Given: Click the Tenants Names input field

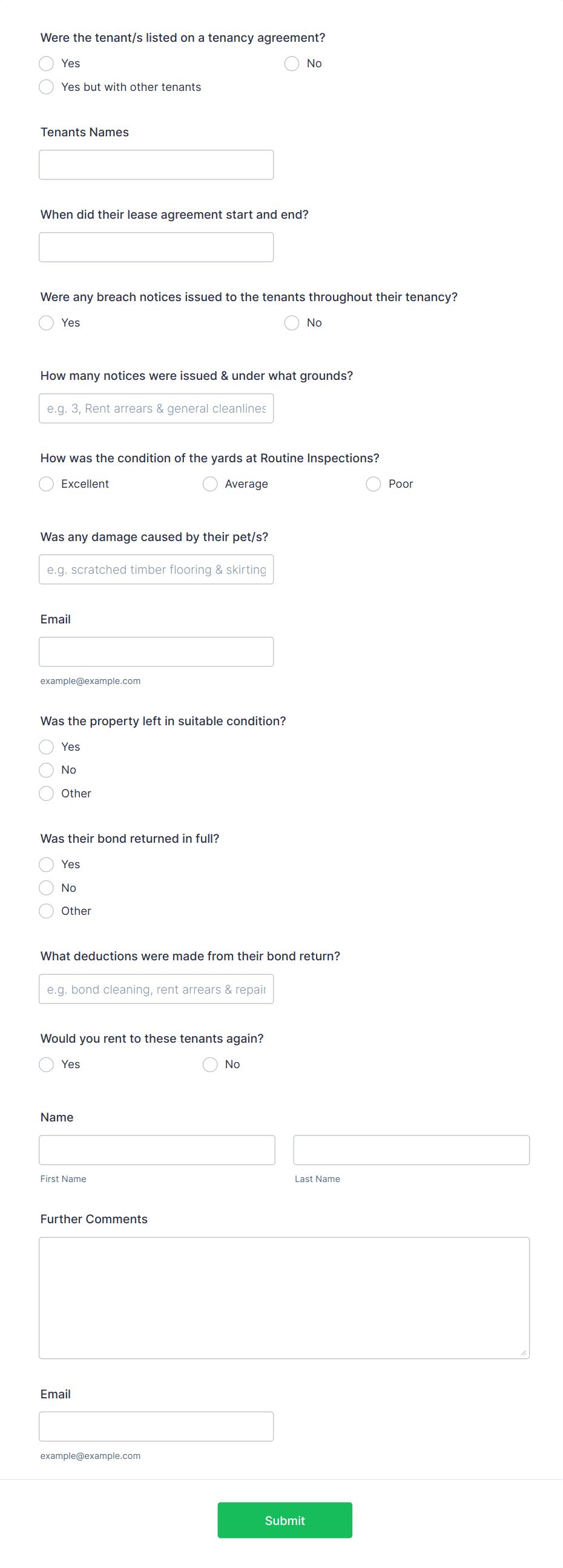Looking at the screenshot, I should coord(156,164).
